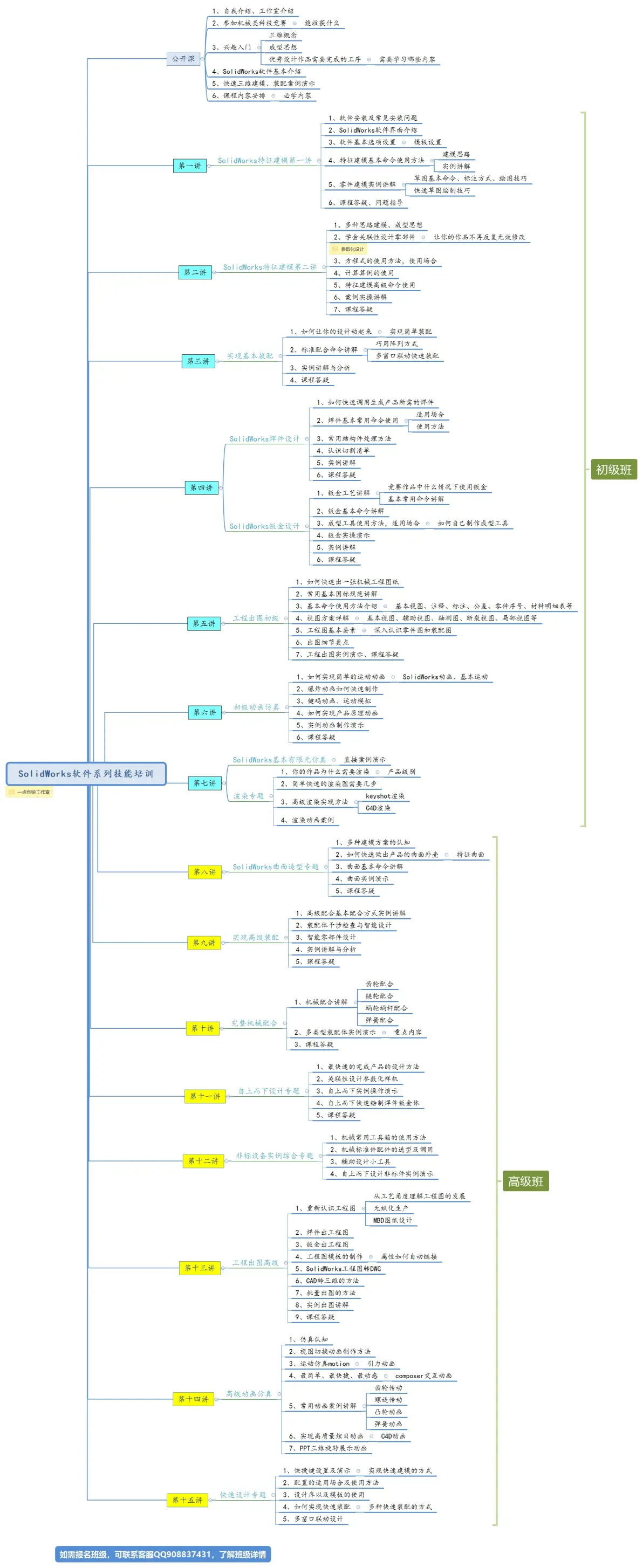Click the composer交互动画 leaf node
643x1568 pixels.
[x=423, y=1376]
